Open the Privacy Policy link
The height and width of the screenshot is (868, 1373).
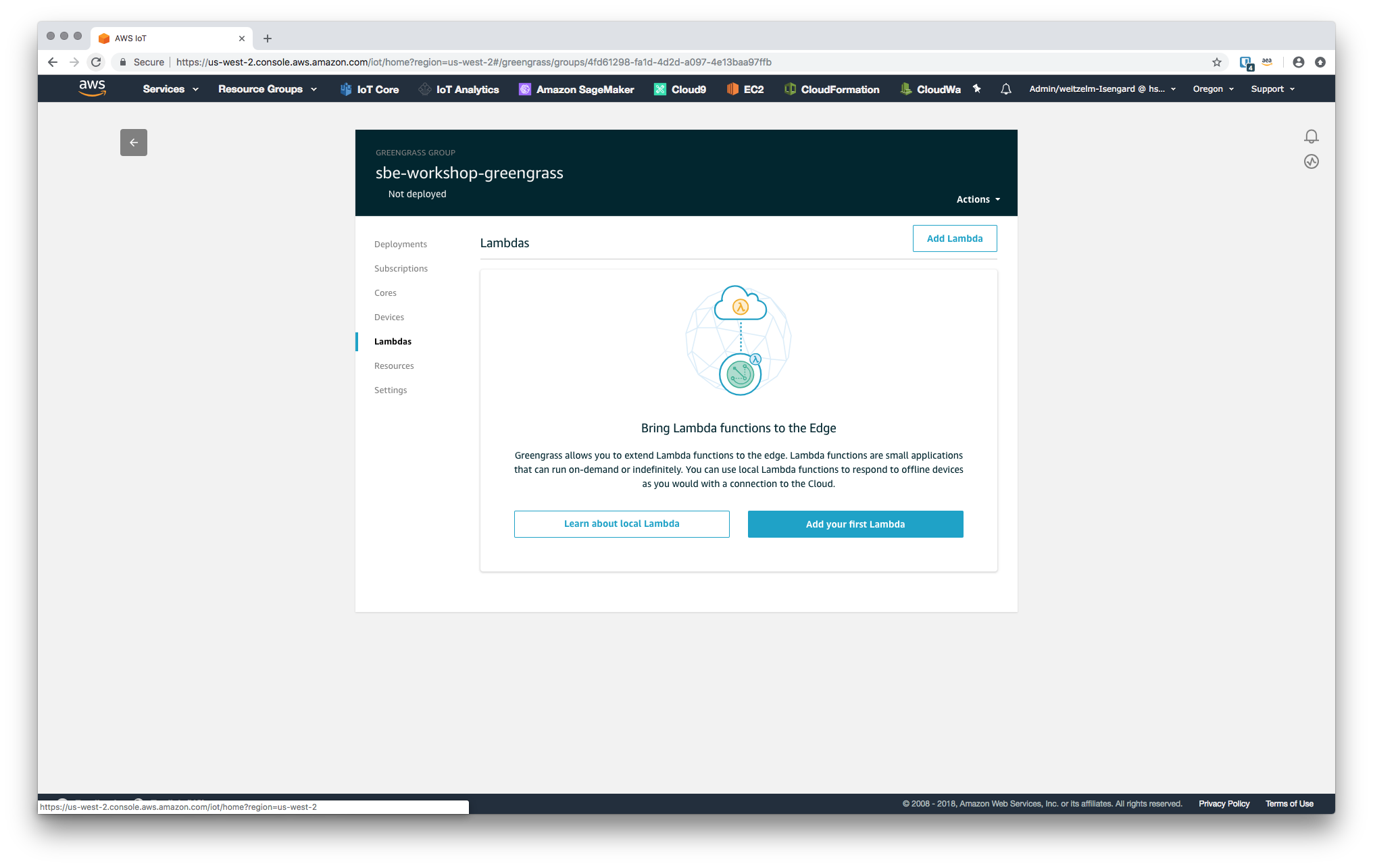(x=1224, y=804)
